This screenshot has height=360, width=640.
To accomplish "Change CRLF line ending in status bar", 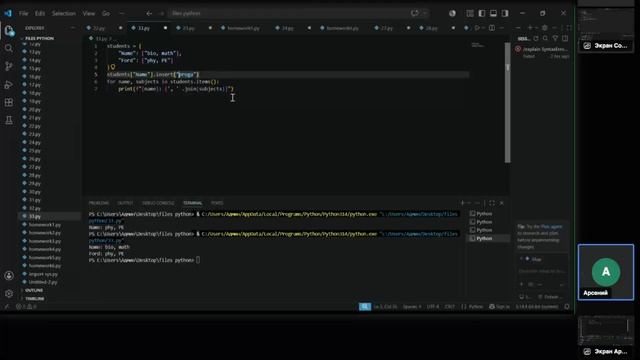I will coord(449,307).
